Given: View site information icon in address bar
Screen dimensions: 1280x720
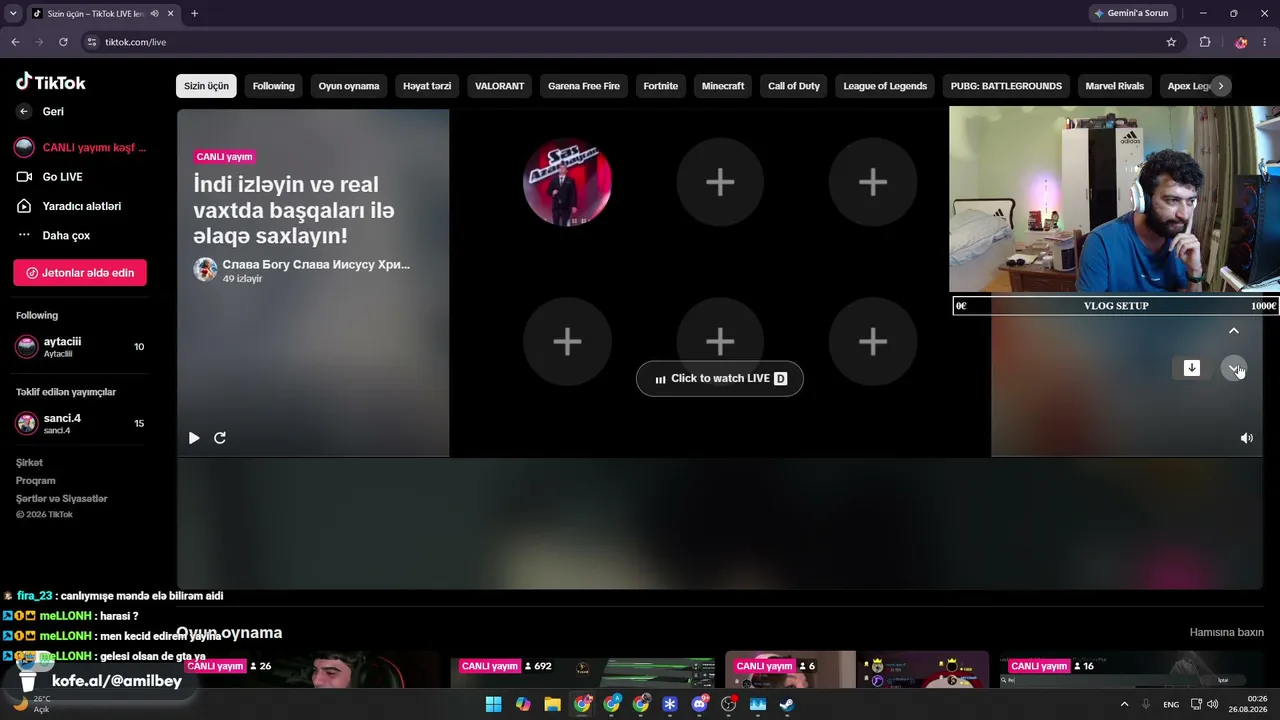Looking at the screenshot, I should [92, 42].
